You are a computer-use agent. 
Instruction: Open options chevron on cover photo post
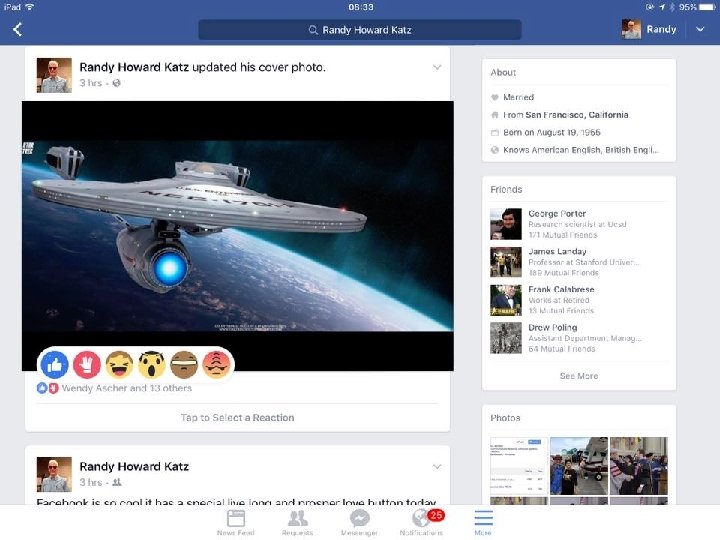[437, 68]
